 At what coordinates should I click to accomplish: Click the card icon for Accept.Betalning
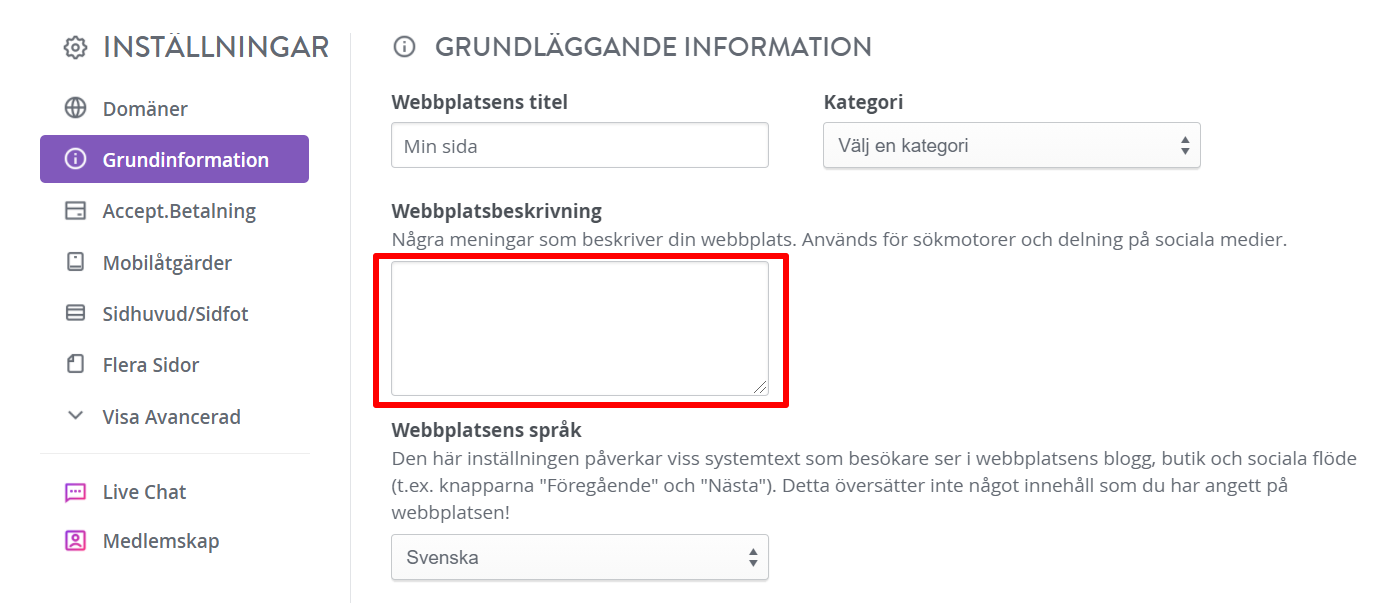pos(75,211)
